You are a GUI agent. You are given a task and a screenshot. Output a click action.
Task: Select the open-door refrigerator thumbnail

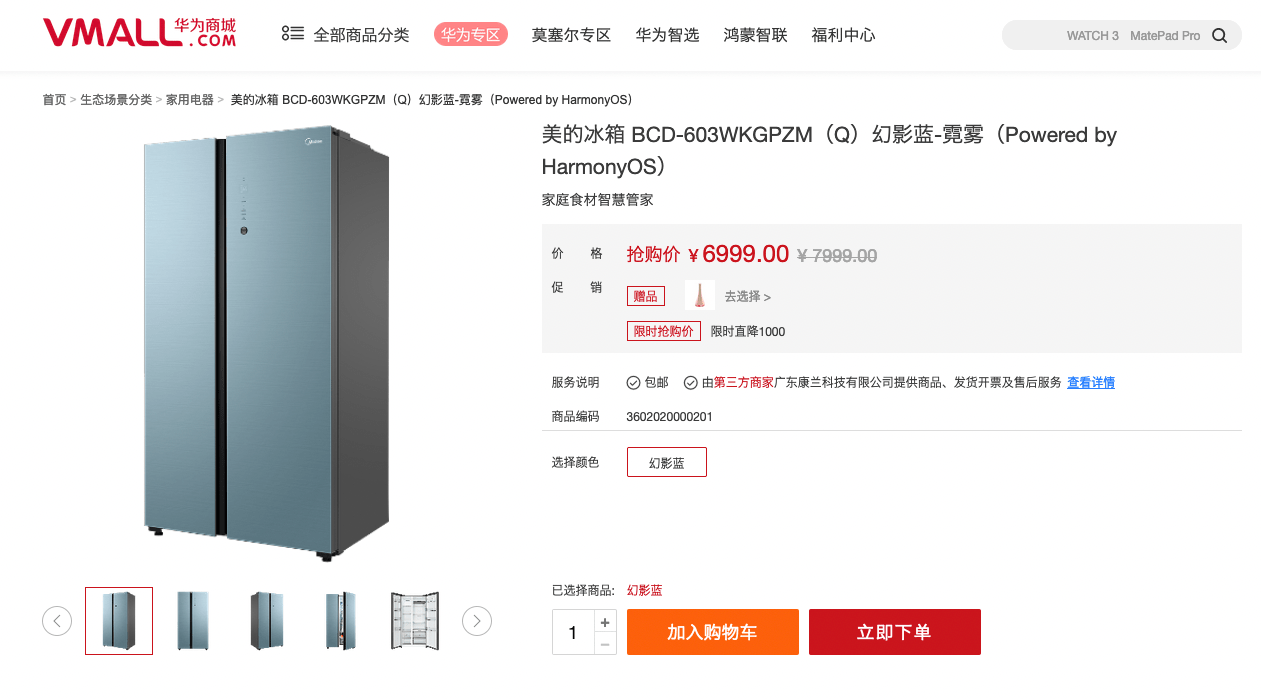tap(415, 621)
